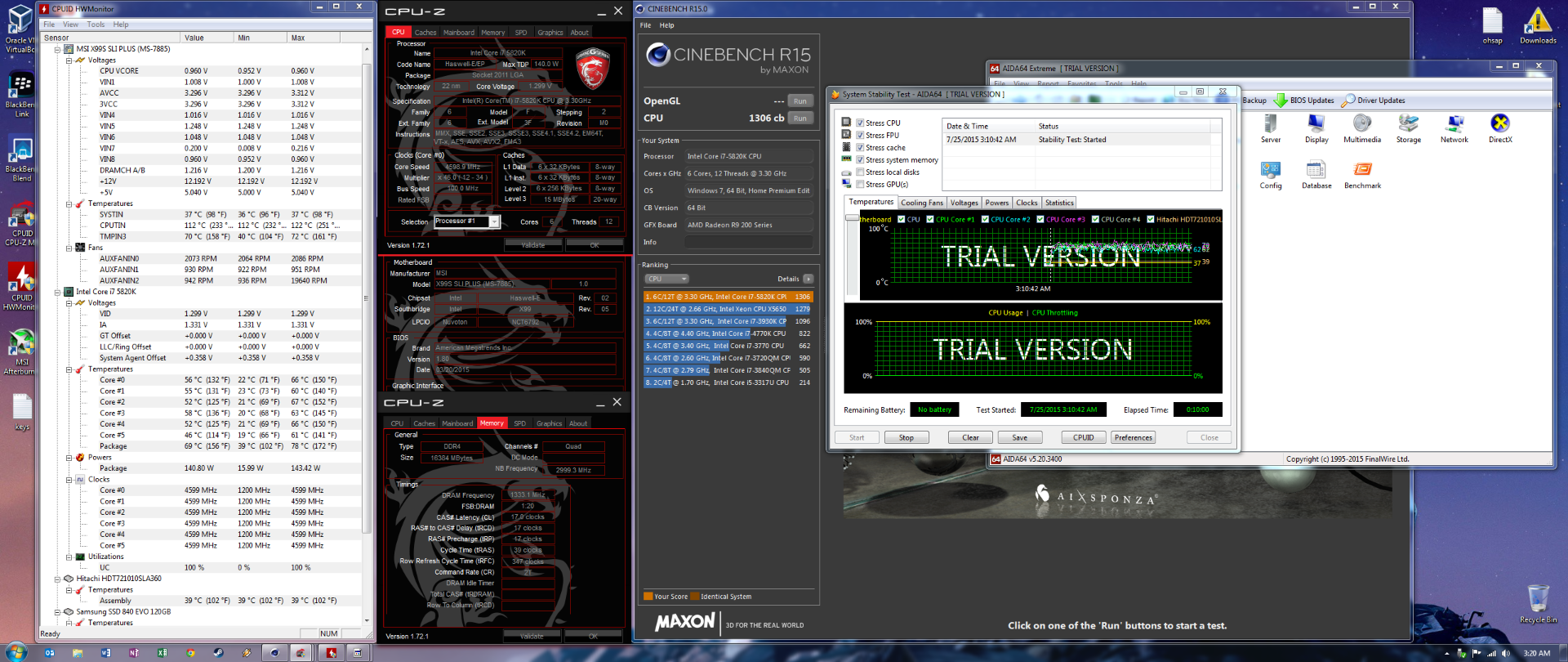The height and width of the screenshot is (662, 1568).
Task: Open CPU-Z processor Selection dropdown
Action: [x=494, y=221]
